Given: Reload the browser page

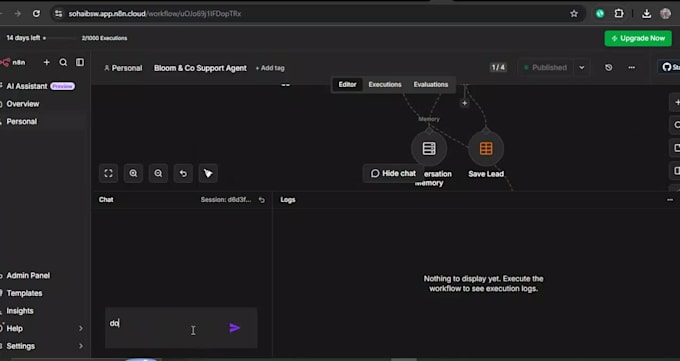Looking at the screenshot, I should [x=36, y=13].
